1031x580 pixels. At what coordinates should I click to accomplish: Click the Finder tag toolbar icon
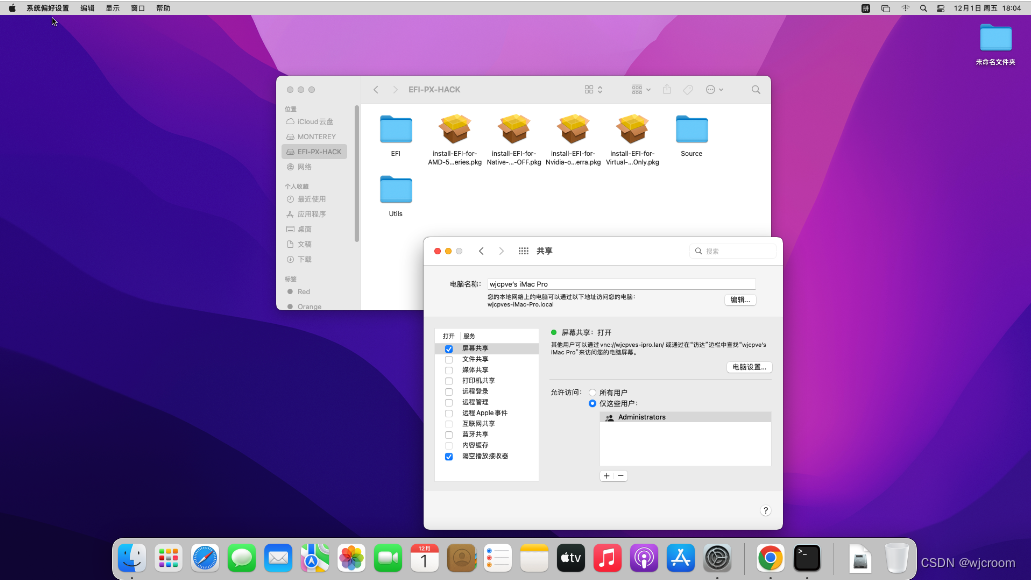tap(688, 89)
